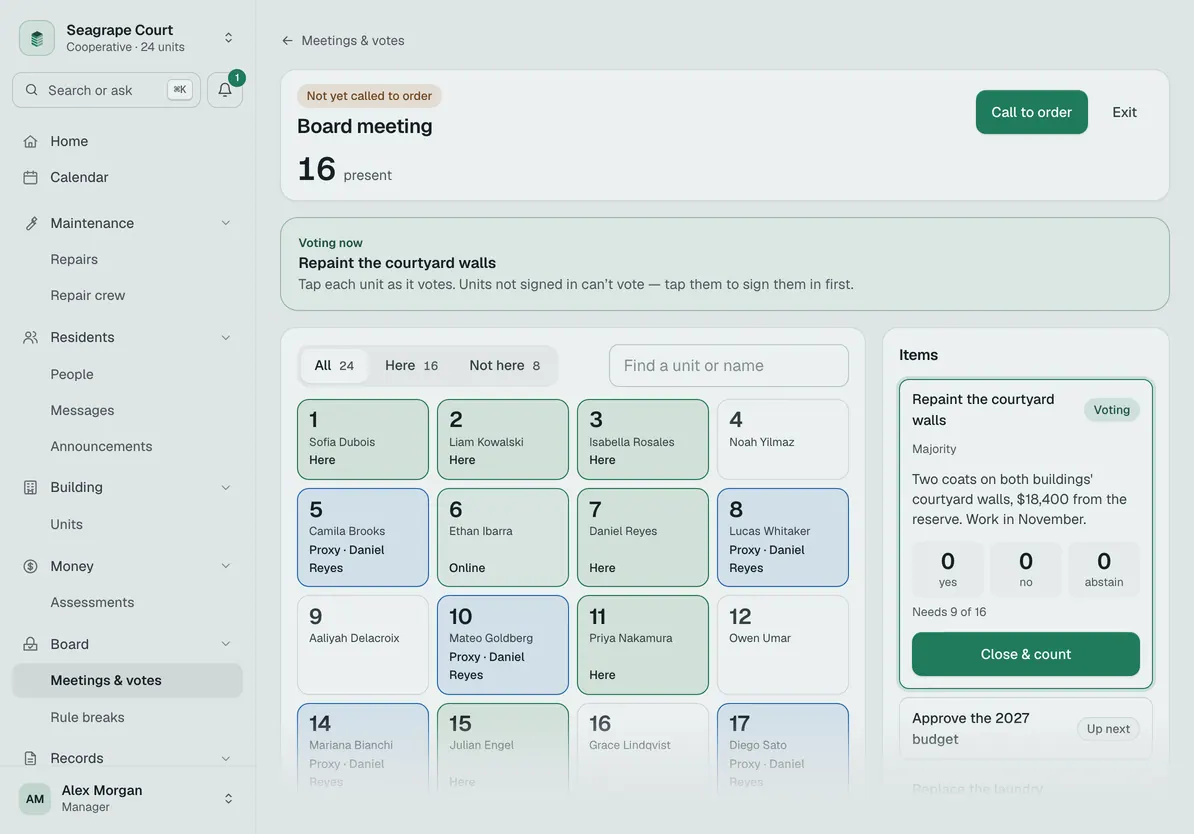The image size is (1194, 834).
Task: Open Meetings & votes in sidebar
Action: click(x=127, y=681)
